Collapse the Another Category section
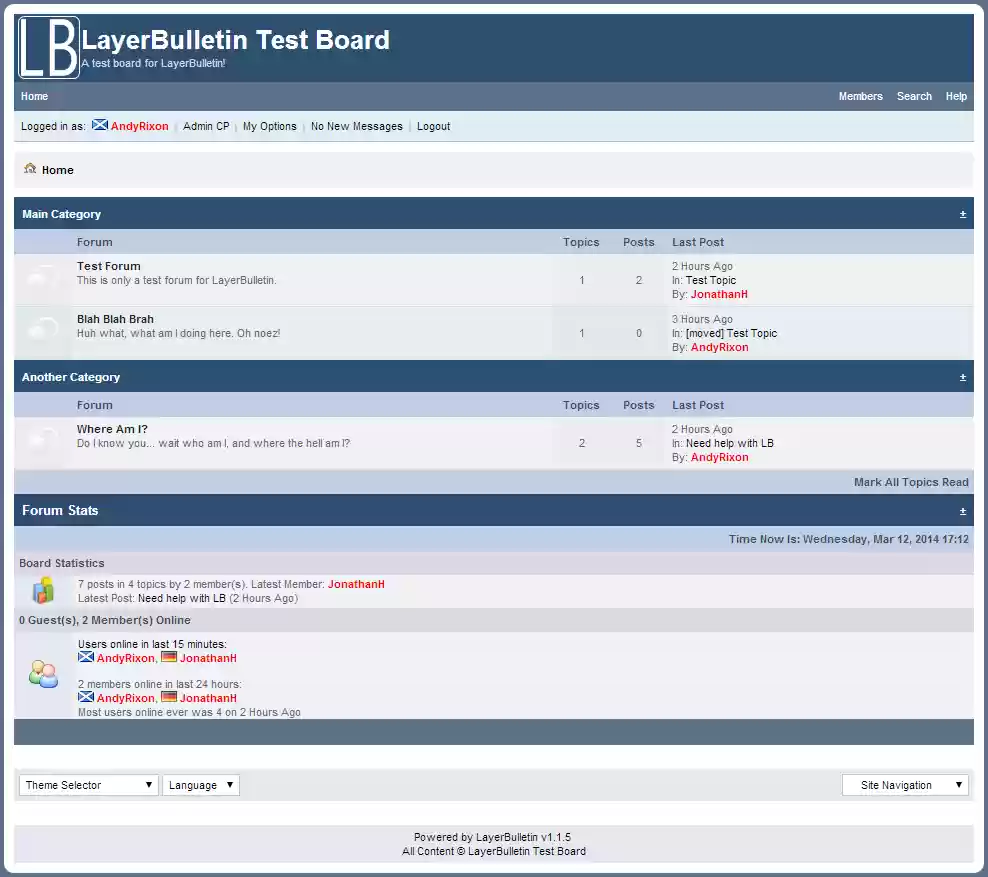 pyautogui.click(x=963, y=377)
